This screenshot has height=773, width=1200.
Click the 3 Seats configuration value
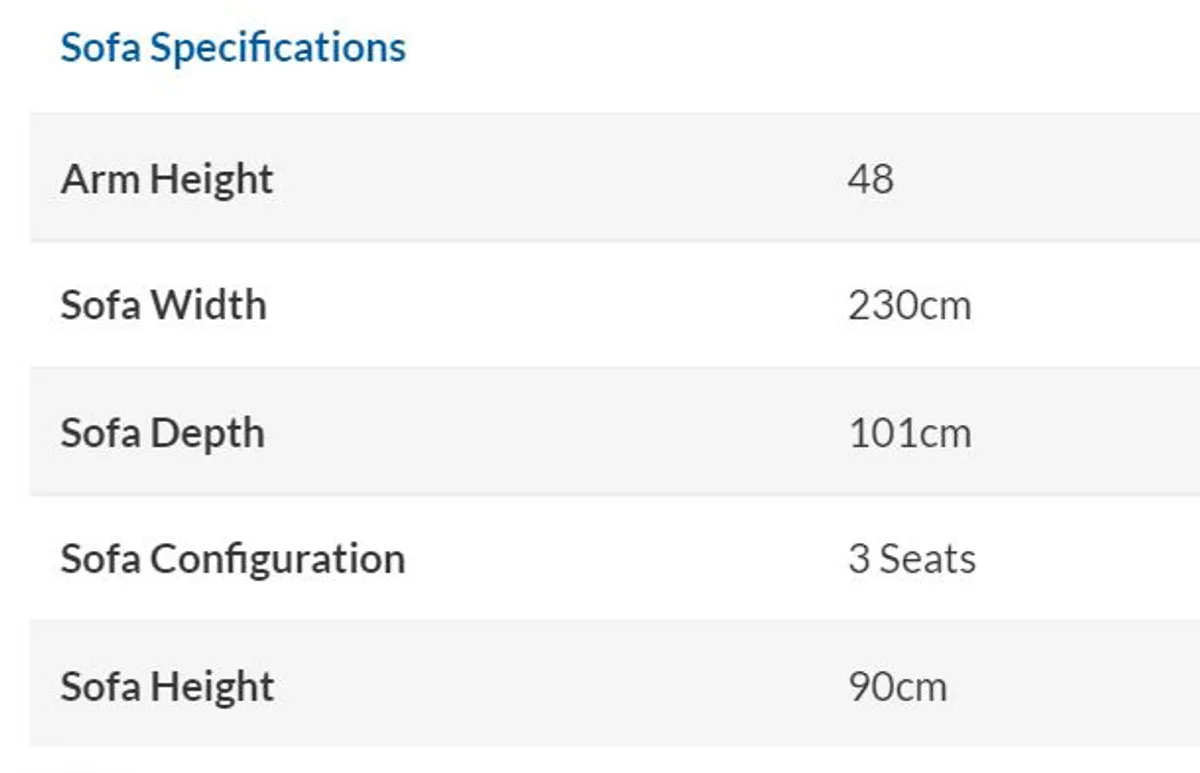coord(912,559)
